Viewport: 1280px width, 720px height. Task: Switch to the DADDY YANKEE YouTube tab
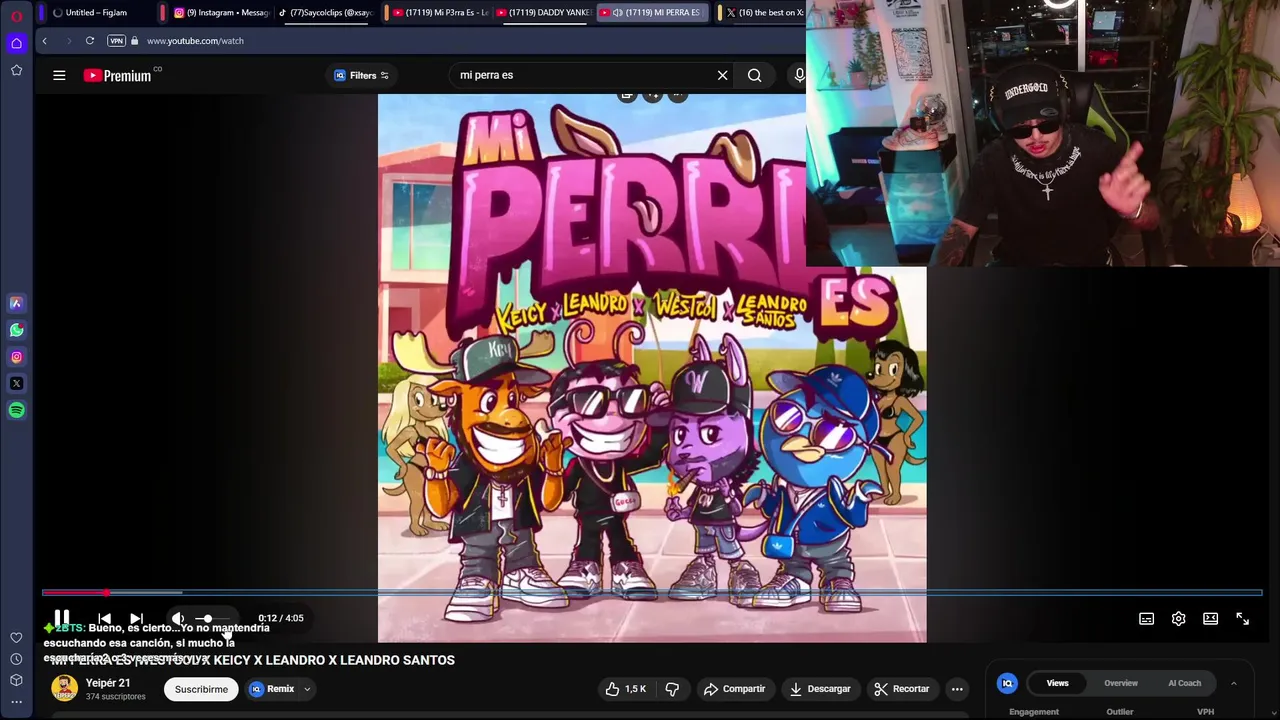[544, 13]
